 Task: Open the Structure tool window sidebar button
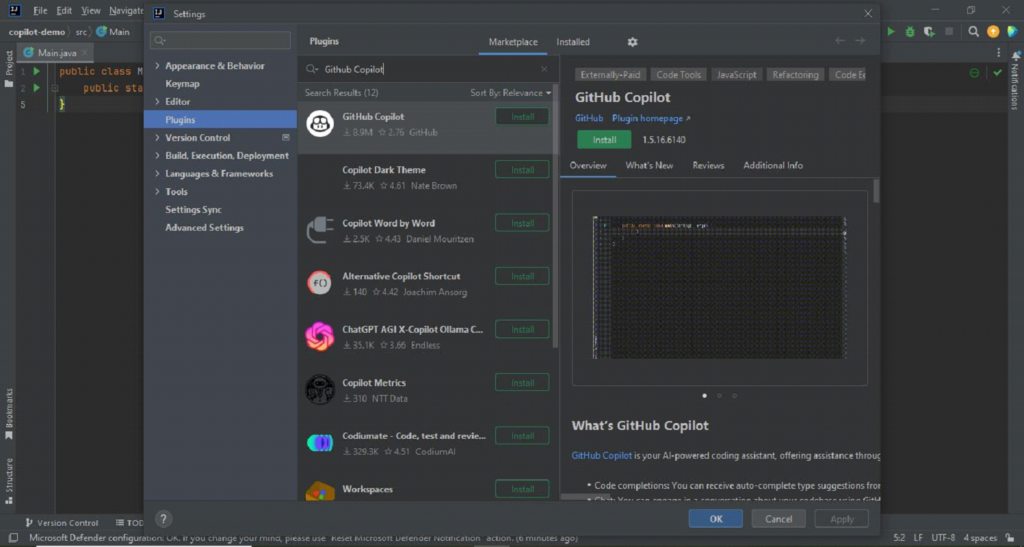click(9, 481)
